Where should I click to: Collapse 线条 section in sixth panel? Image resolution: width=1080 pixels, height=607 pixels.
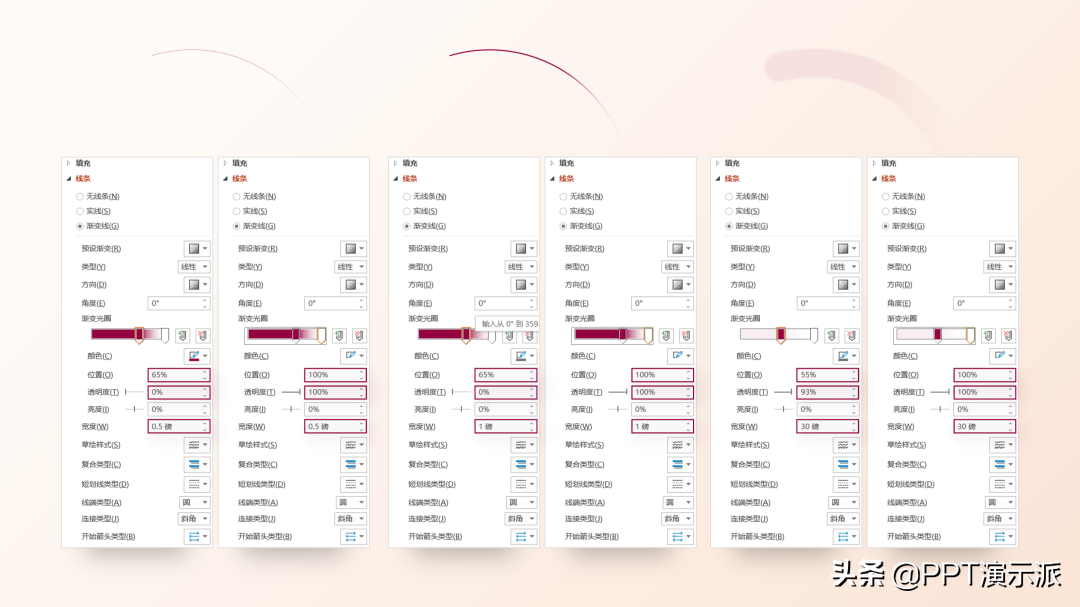click(875, 178)
